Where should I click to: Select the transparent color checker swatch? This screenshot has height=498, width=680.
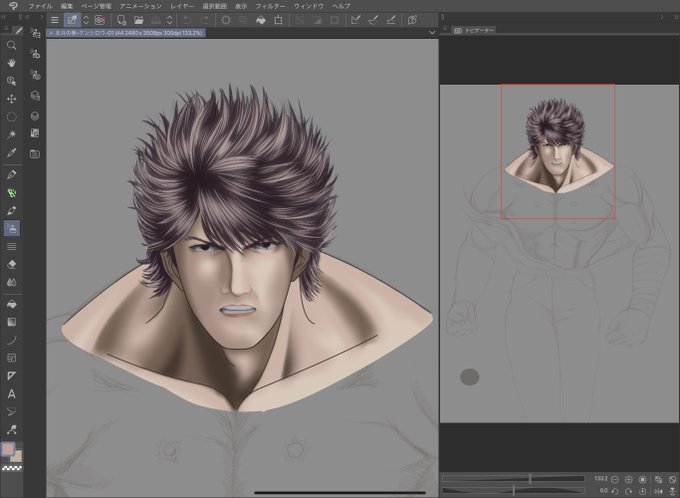tap(12, 468)
